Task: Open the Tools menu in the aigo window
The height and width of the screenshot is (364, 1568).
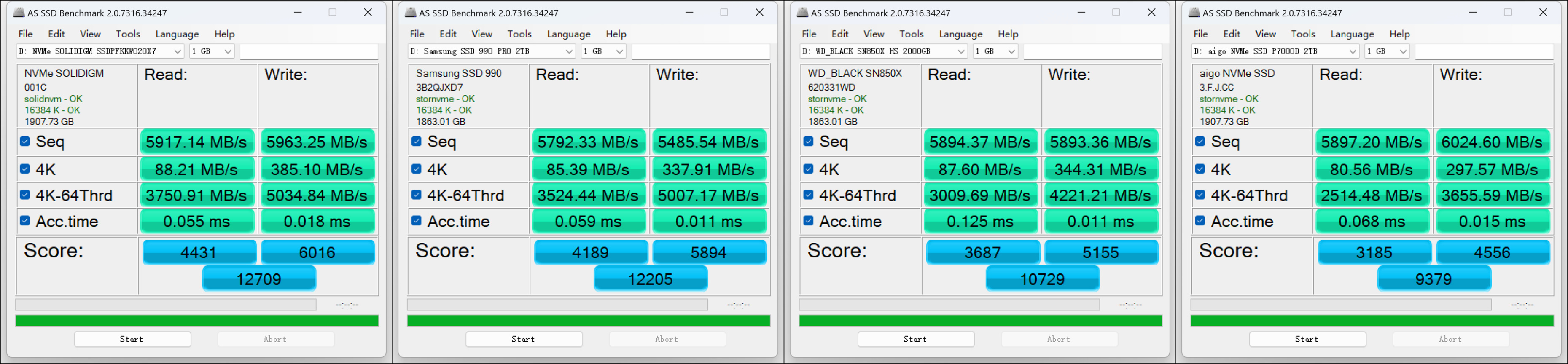Action: (x=1303, y=34)
